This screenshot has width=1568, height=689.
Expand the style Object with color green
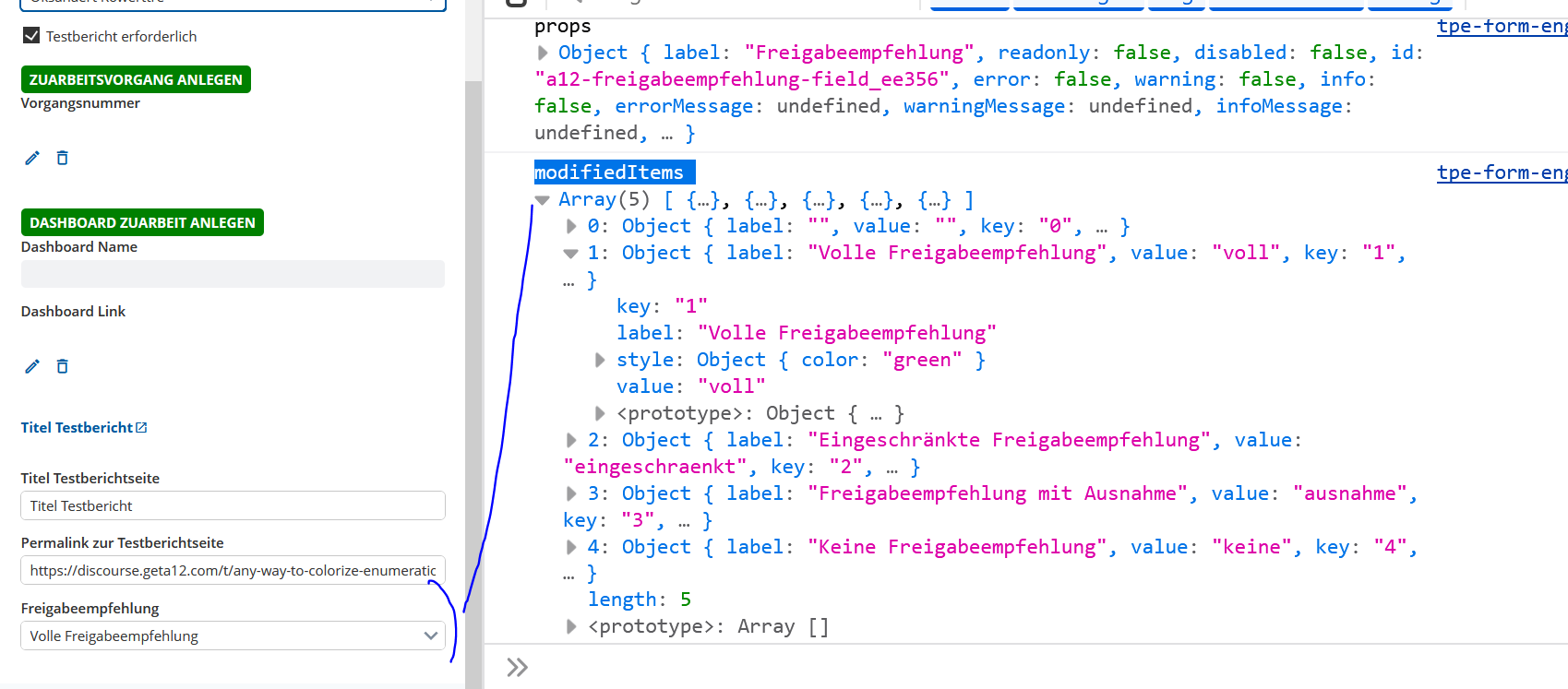coord(600,360)
